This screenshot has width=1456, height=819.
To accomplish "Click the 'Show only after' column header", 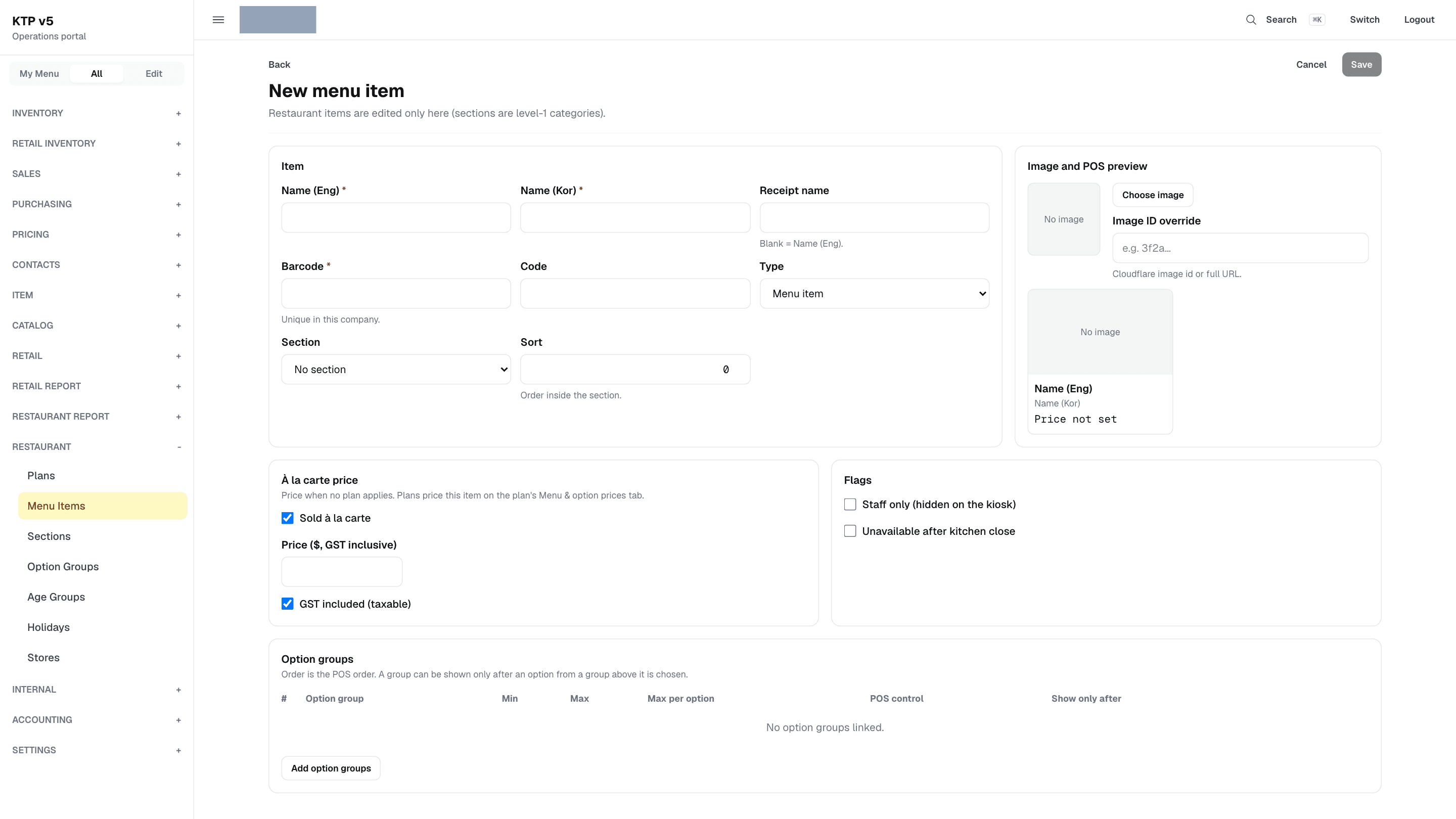I will [1086, 699].
